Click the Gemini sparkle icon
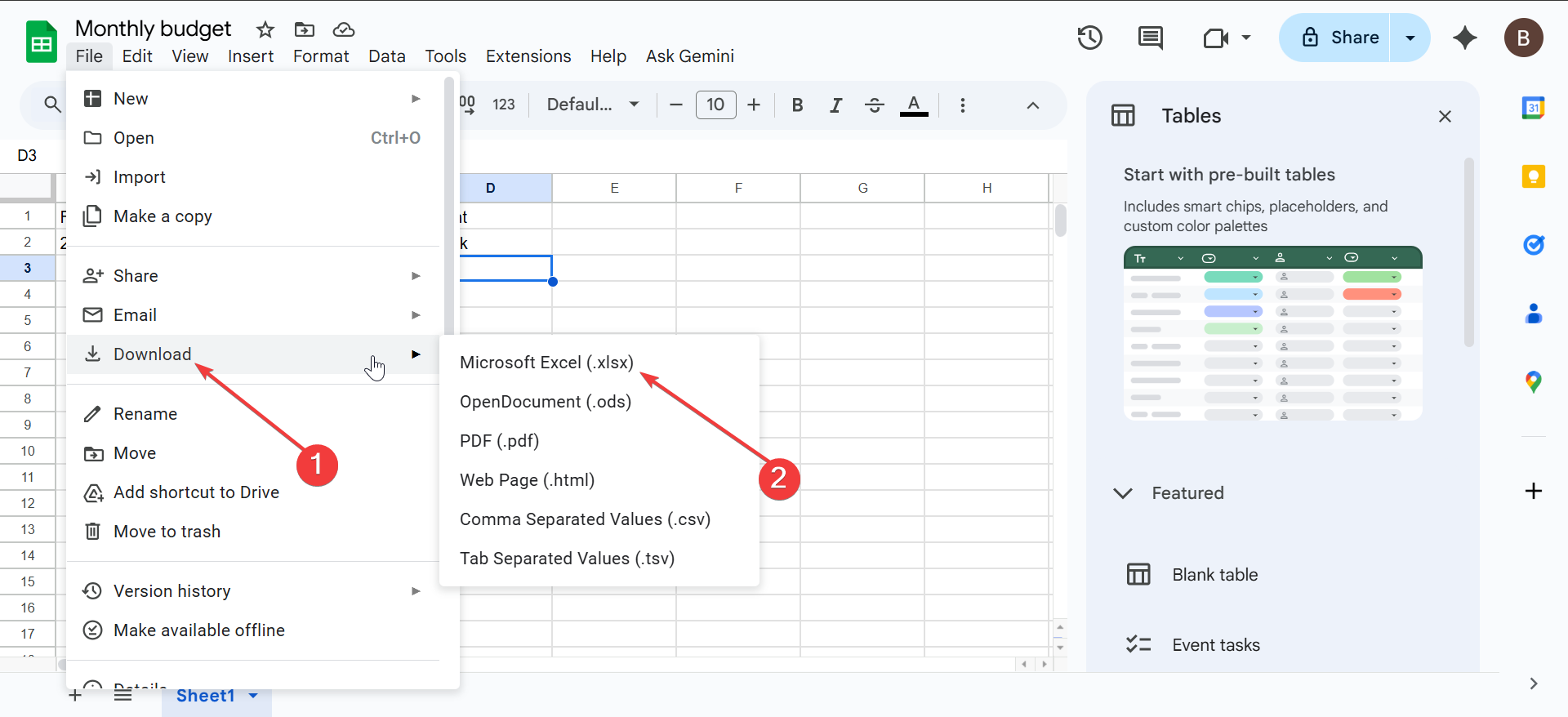Viewport: 1568px width, 717px height. [1464, 38]
